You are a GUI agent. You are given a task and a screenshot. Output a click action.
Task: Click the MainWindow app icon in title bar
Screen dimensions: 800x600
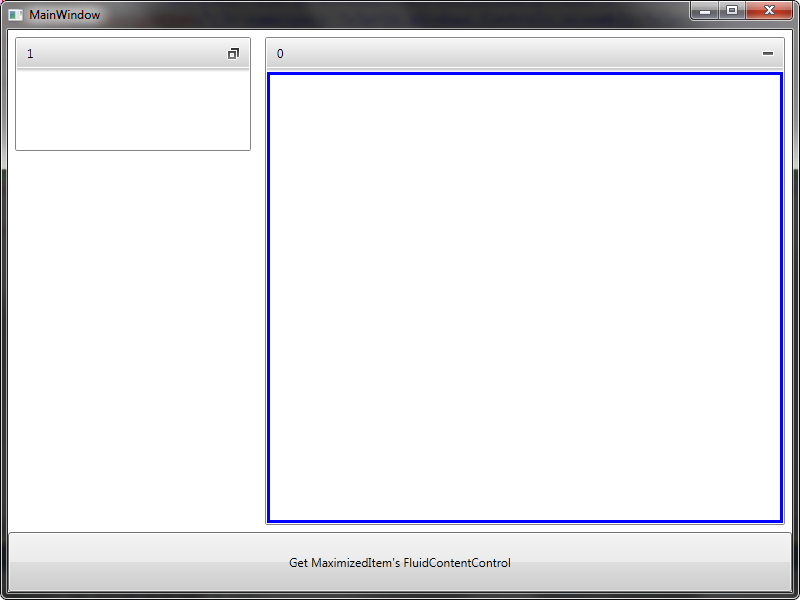click(15, 15)
